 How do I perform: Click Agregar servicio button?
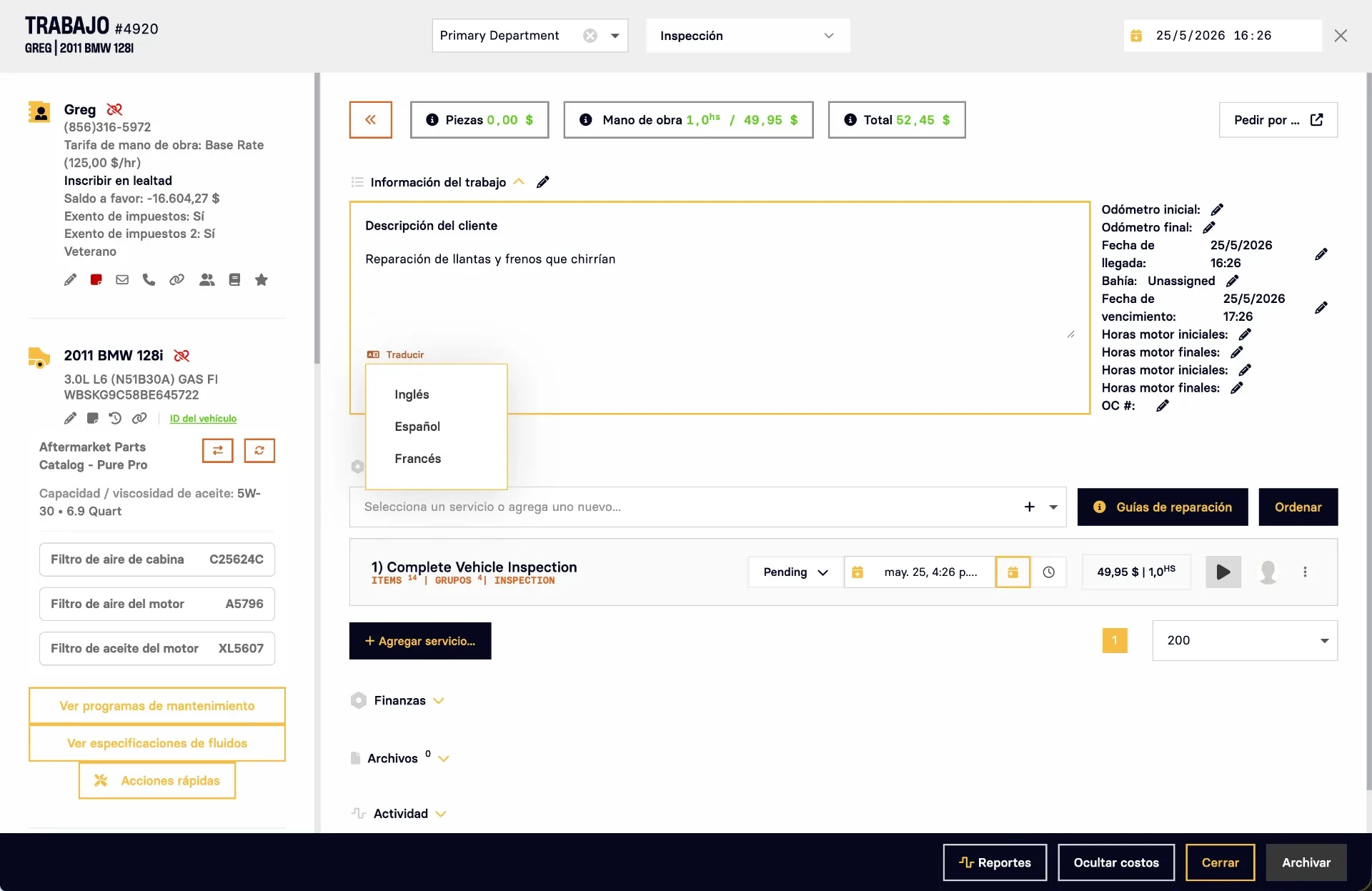point(420,641)
